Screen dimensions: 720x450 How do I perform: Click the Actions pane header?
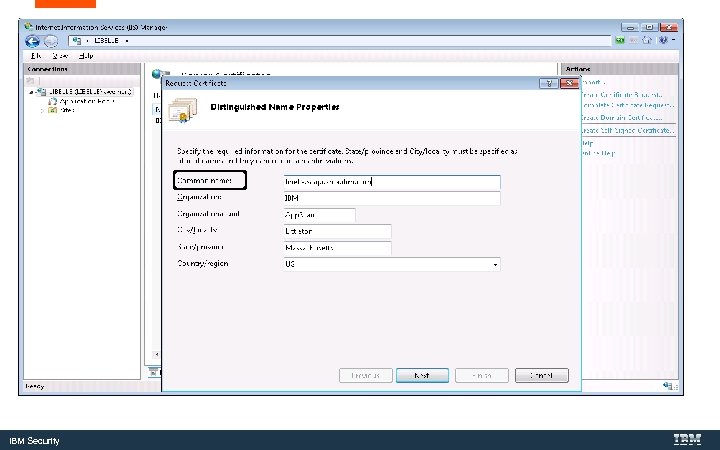pyautogui.click(x=619, y=69)
